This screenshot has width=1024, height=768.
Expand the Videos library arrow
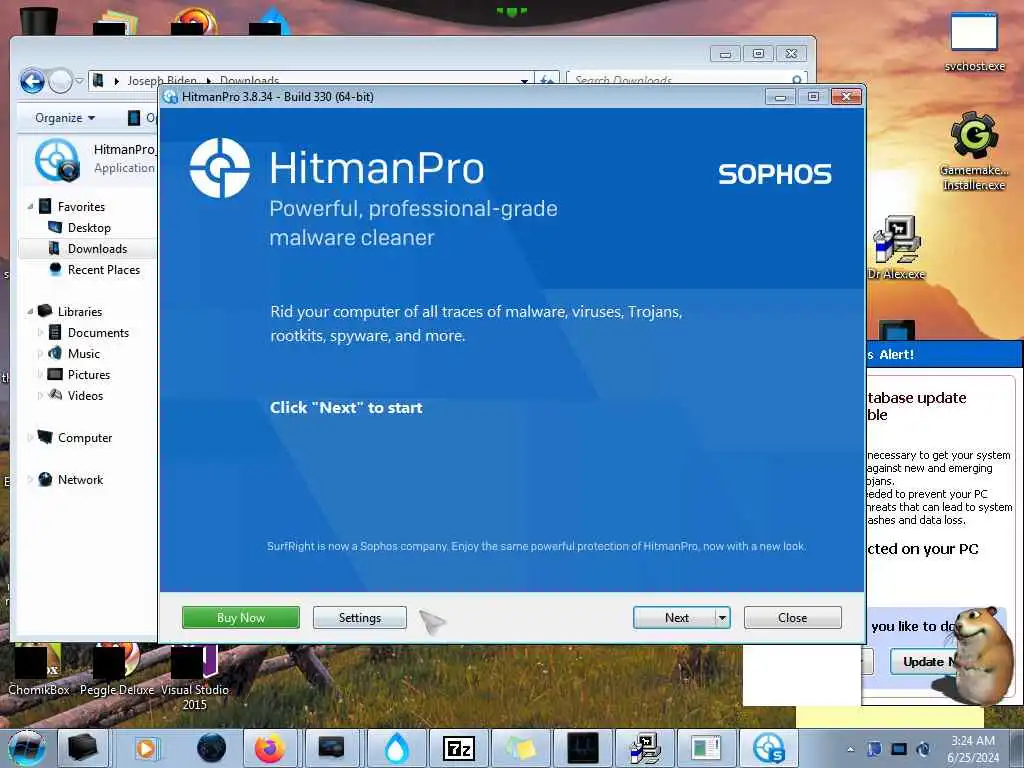(x=40, y=396)
